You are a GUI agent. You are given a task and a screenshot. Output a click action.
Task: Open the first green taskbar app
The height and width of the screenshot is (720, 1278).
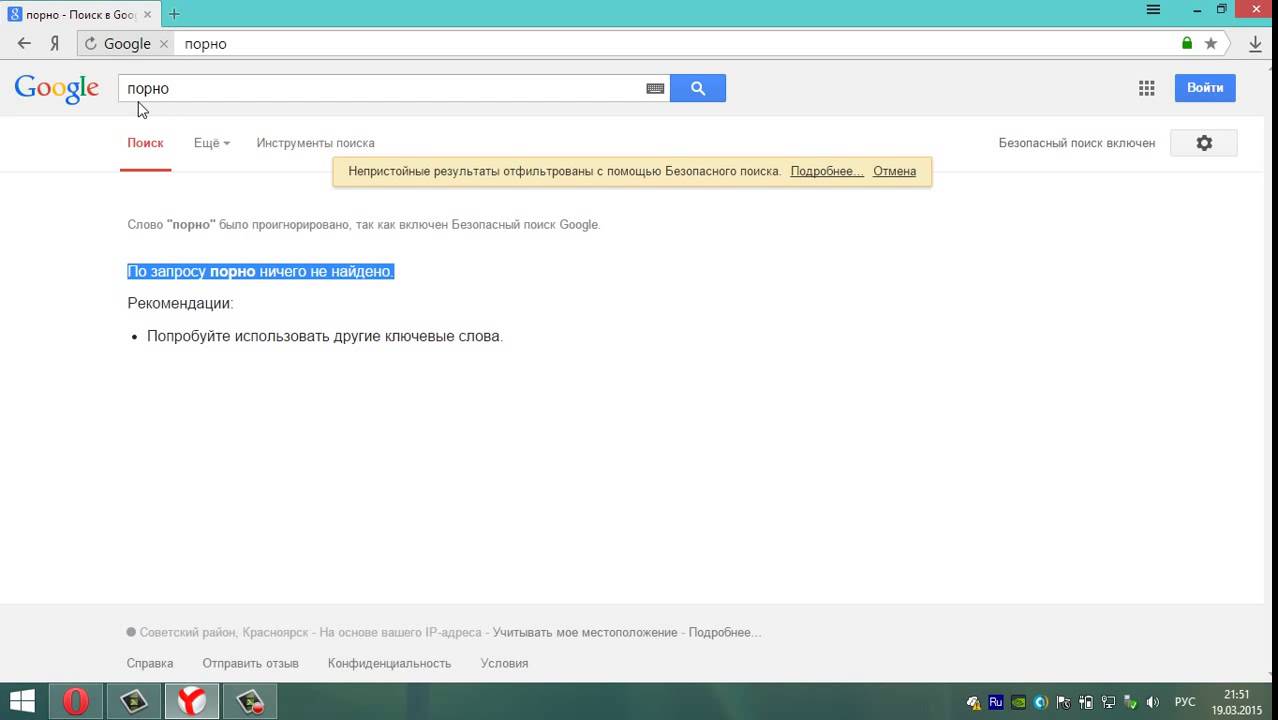point(134,701)
